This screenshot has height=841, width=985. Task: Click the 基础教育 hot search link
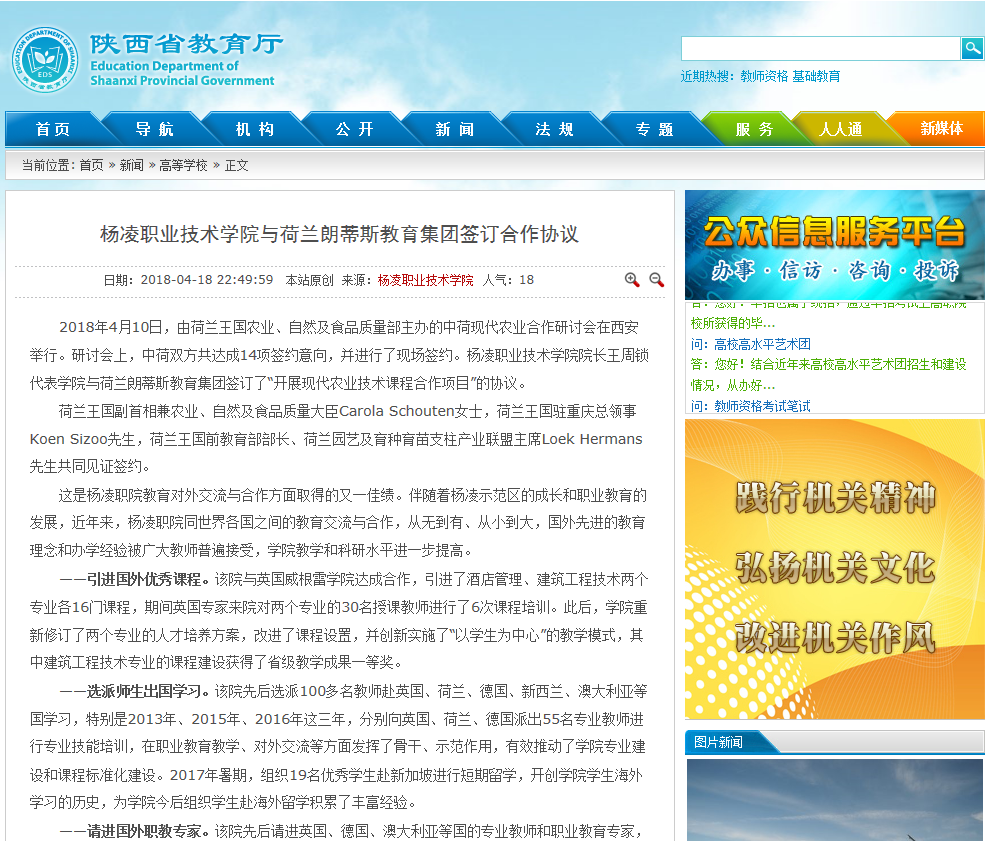(816, 76)
